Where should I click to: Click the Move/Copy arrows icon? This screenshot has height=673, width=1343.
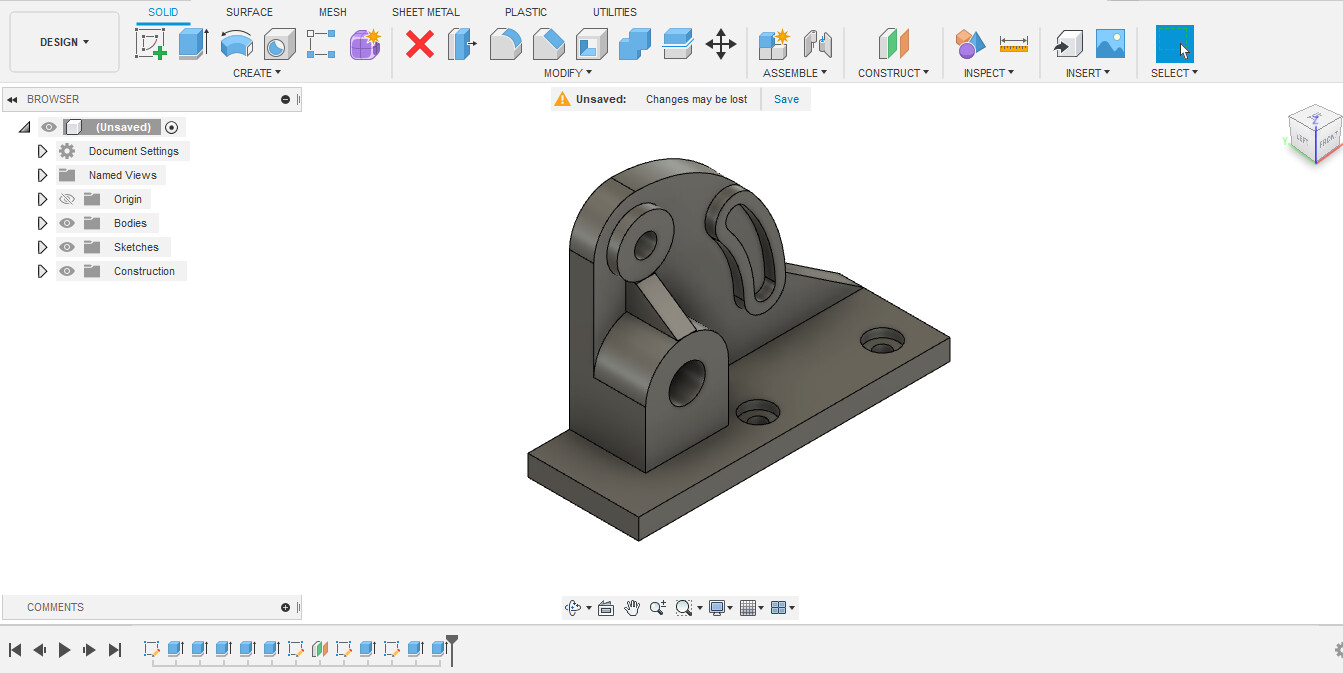click(720, 44)
